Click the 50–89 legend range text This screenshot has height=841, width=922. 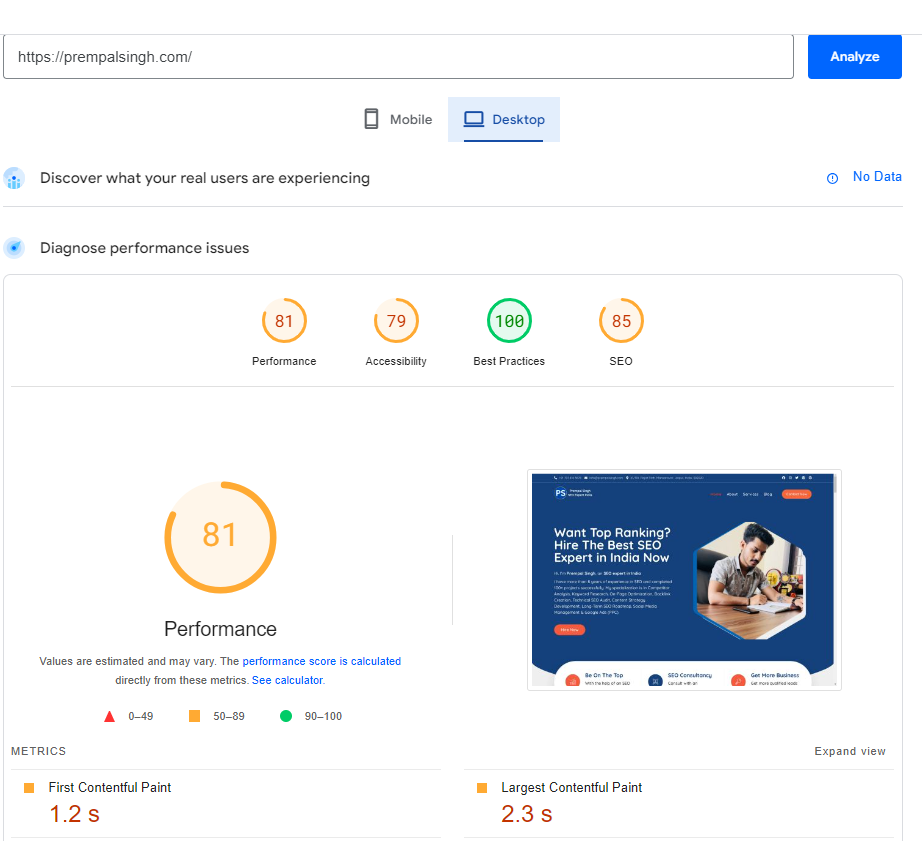coord(229,716)
